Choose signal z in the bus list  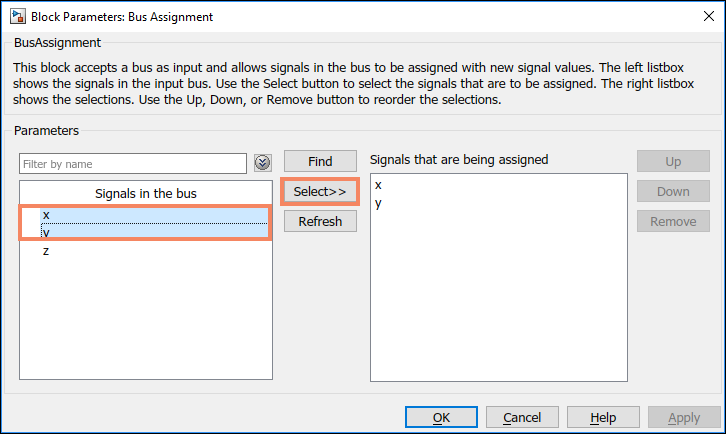tap(46, 251)
